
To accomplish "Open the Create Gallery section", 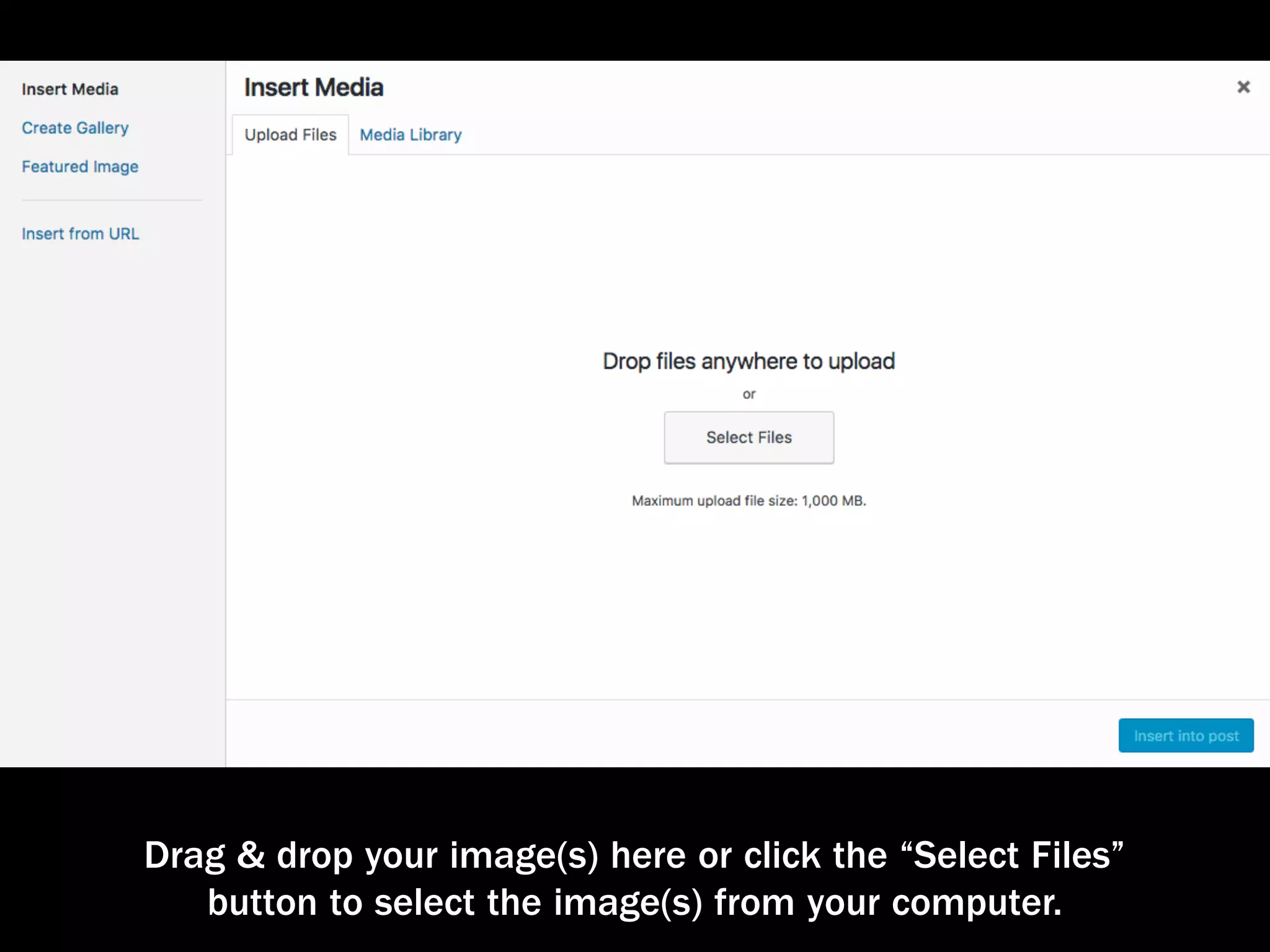I will 75,128.
